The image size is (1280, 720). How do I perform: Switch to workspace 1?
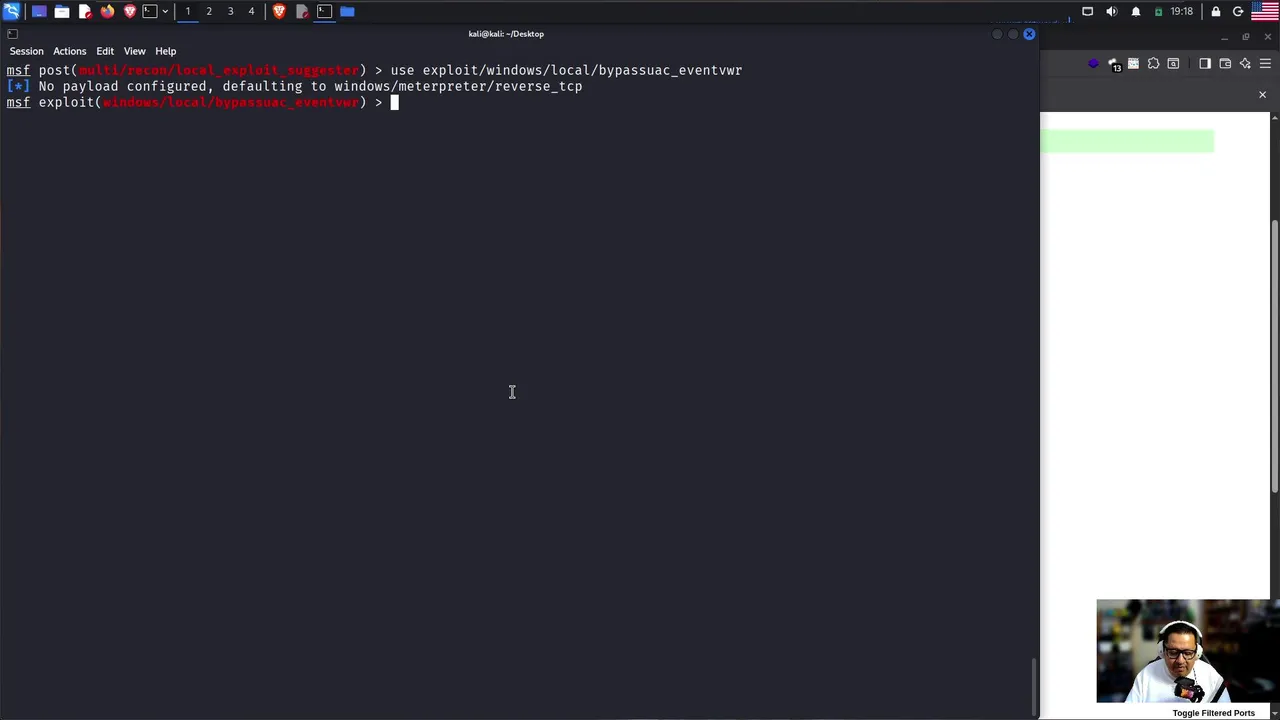click(187, 11)
